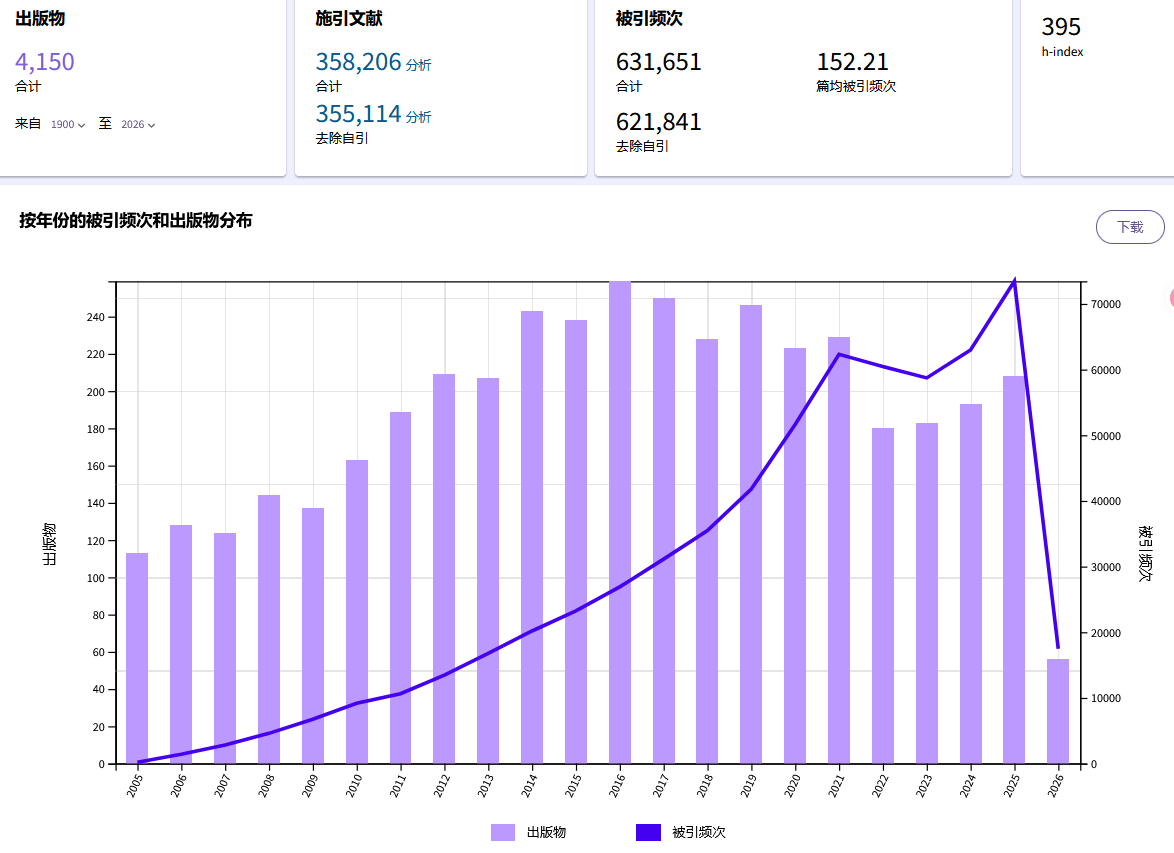Click the citation line peak at 2025

coord(1014,281)
